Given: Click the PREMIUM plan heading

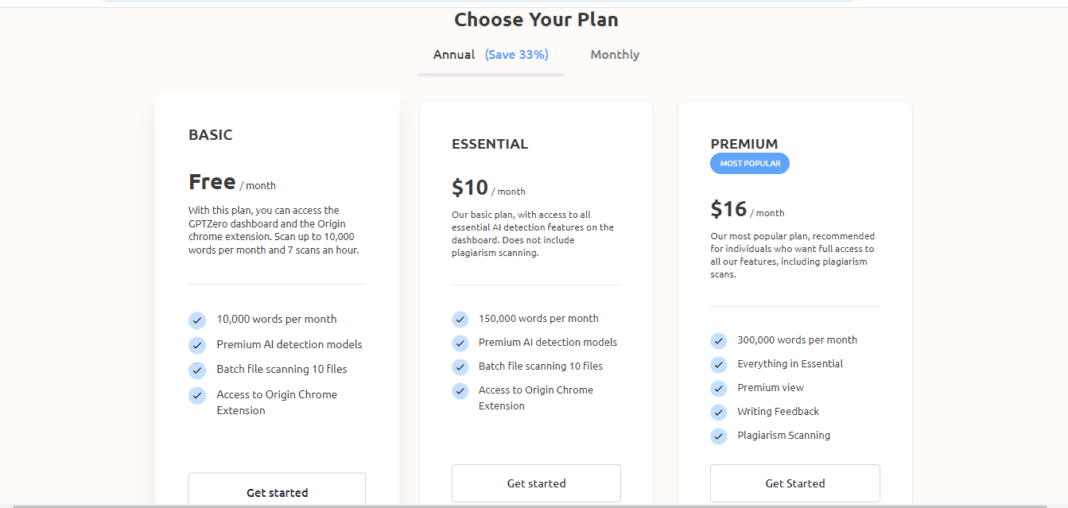Looking at the screenshot, I should tap(744, 144).
